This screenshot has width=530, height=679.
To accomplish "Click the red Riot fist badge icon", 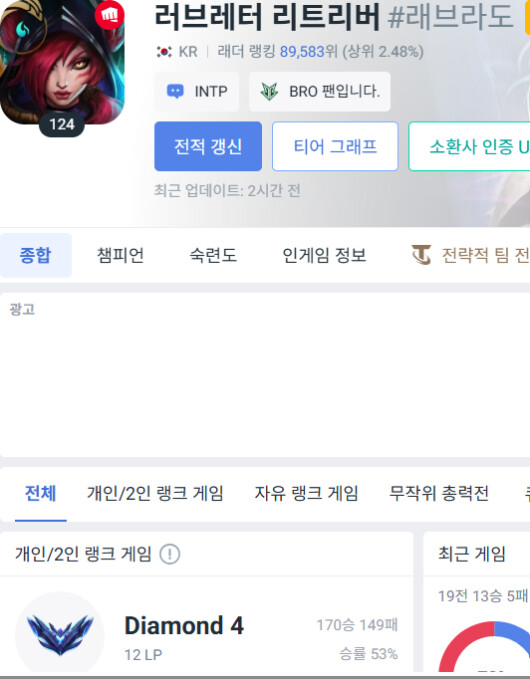I will (110, 15).
